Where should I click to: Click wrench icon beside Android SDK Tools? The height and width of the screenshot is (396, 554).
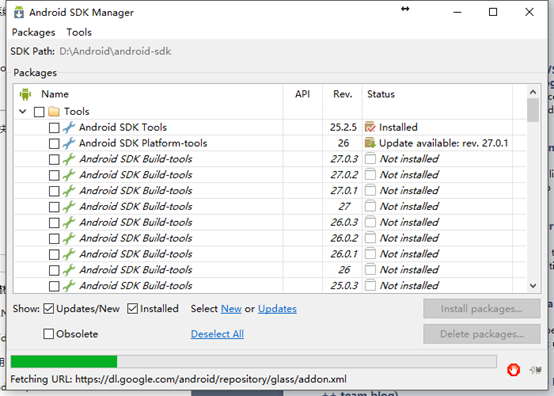[x=69, y=127]
